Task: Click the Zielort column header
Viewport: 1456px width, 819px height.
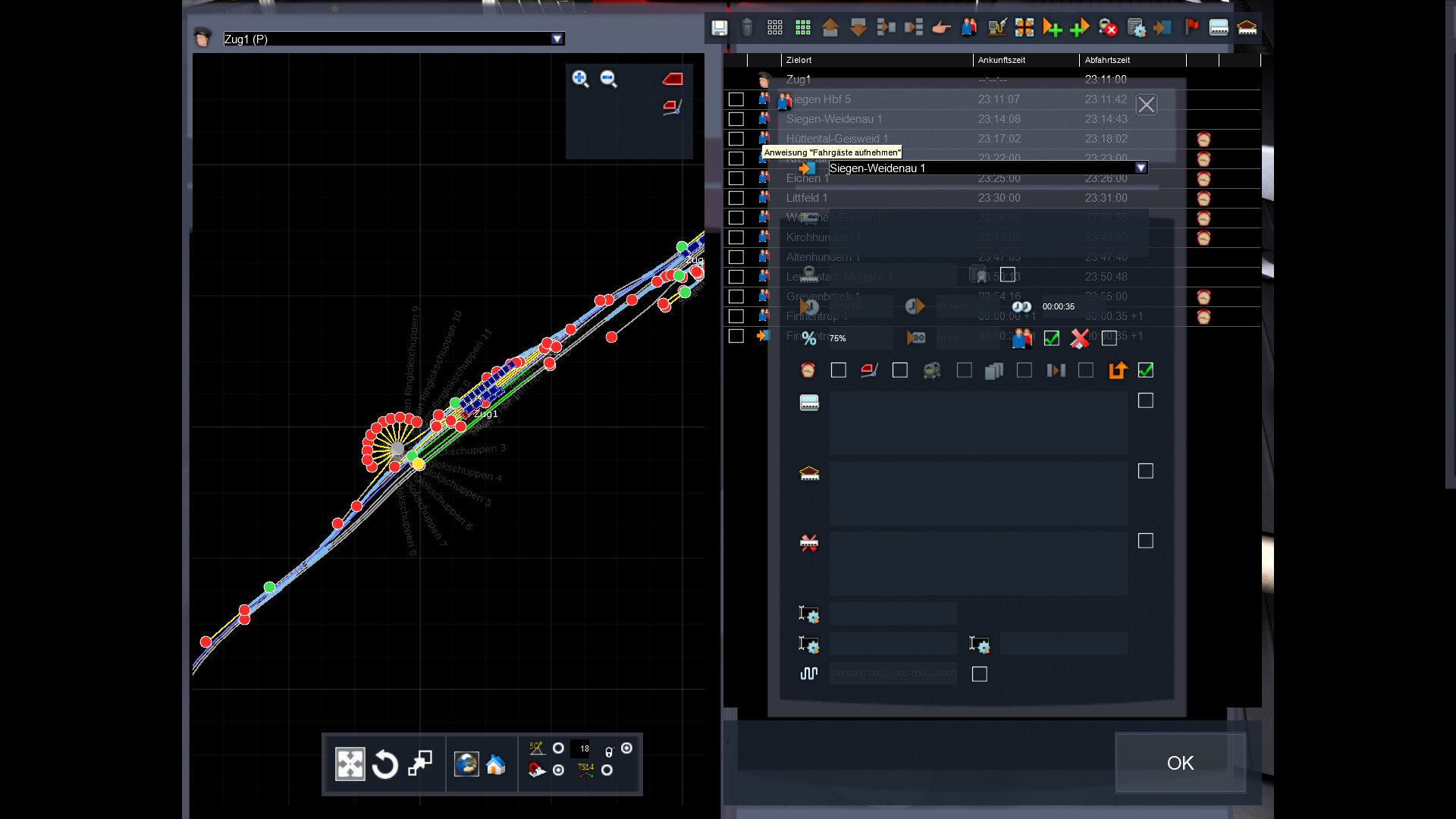Action: pyautogui.click(x=799, y=60)
